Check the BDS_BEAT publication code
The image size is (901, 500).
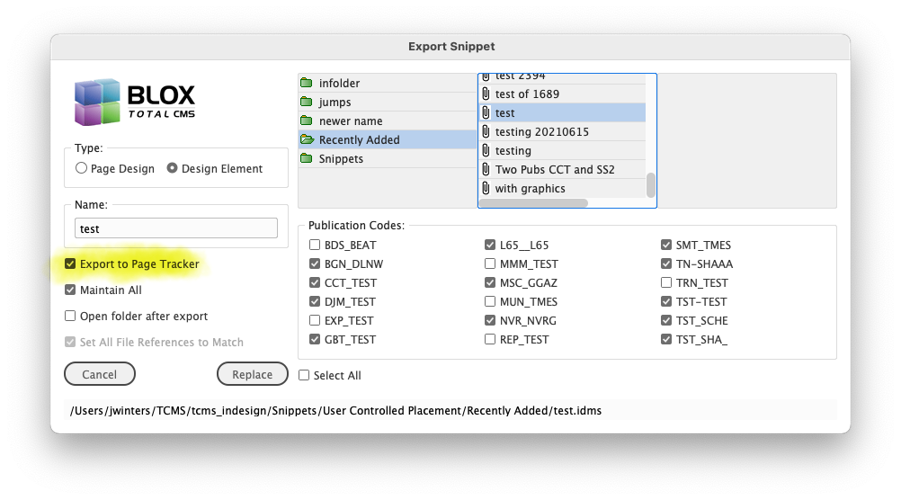[314, 245]
